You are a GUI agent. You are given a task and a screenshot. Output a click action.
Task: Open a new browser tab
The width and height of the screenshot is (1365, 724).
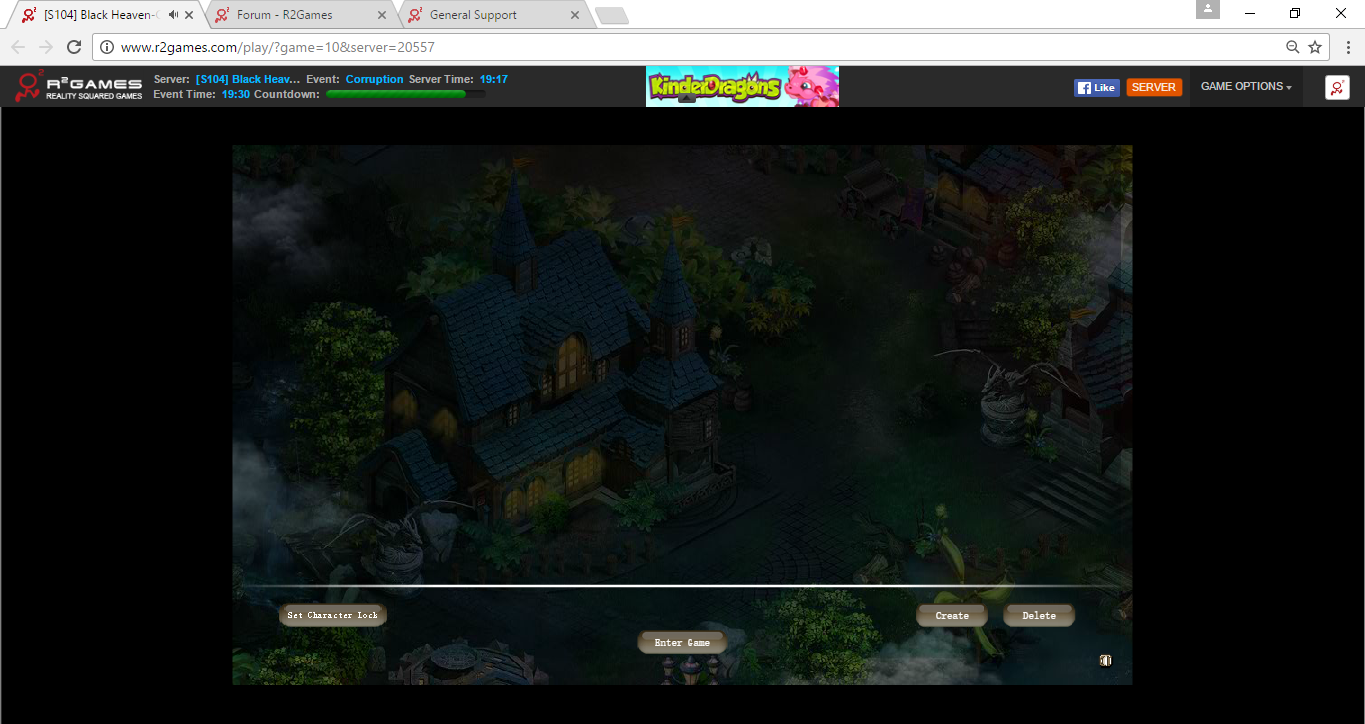(x=611, y=15)
